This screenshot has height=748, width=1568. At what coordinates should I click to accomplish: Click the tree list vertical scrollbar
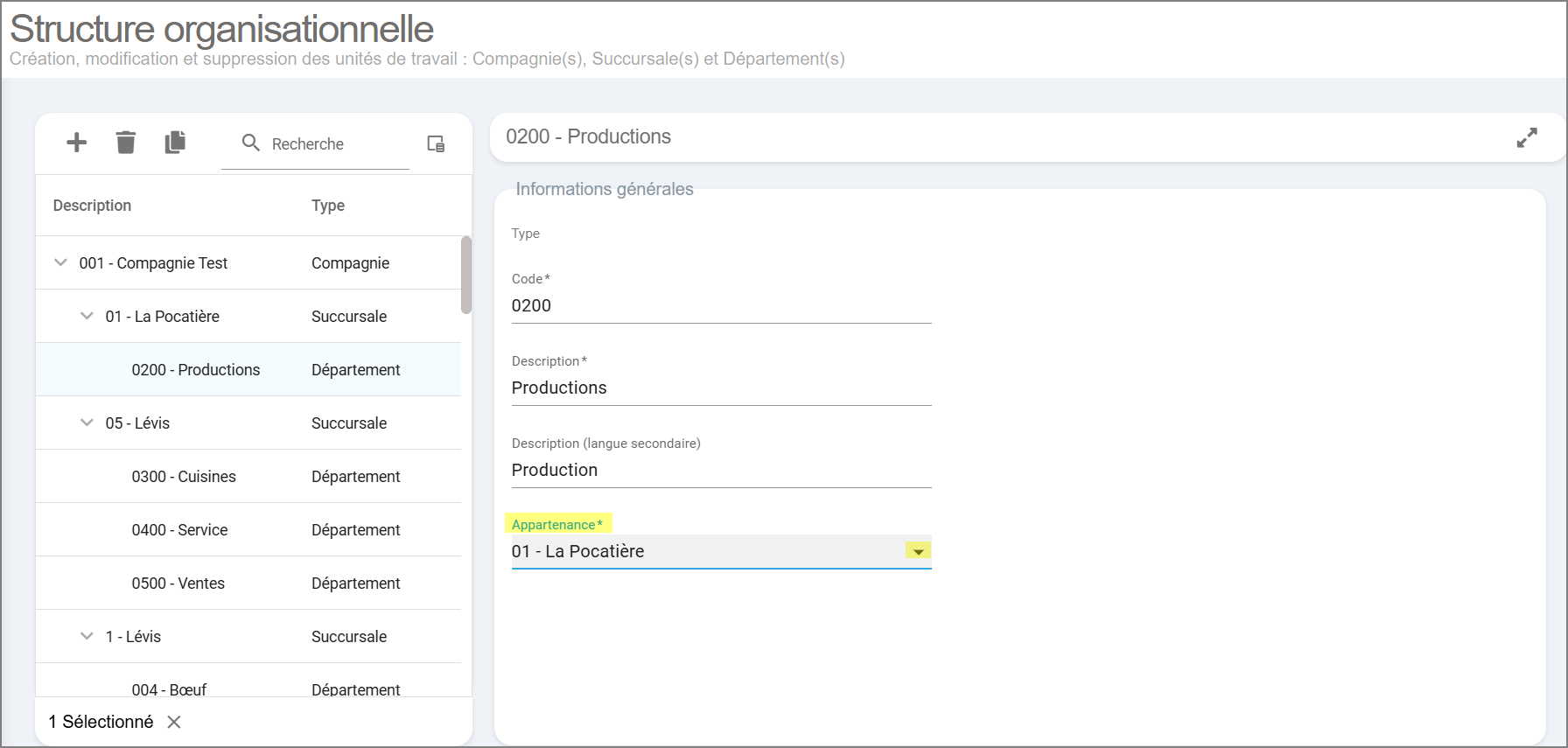[x=466, y=275]
